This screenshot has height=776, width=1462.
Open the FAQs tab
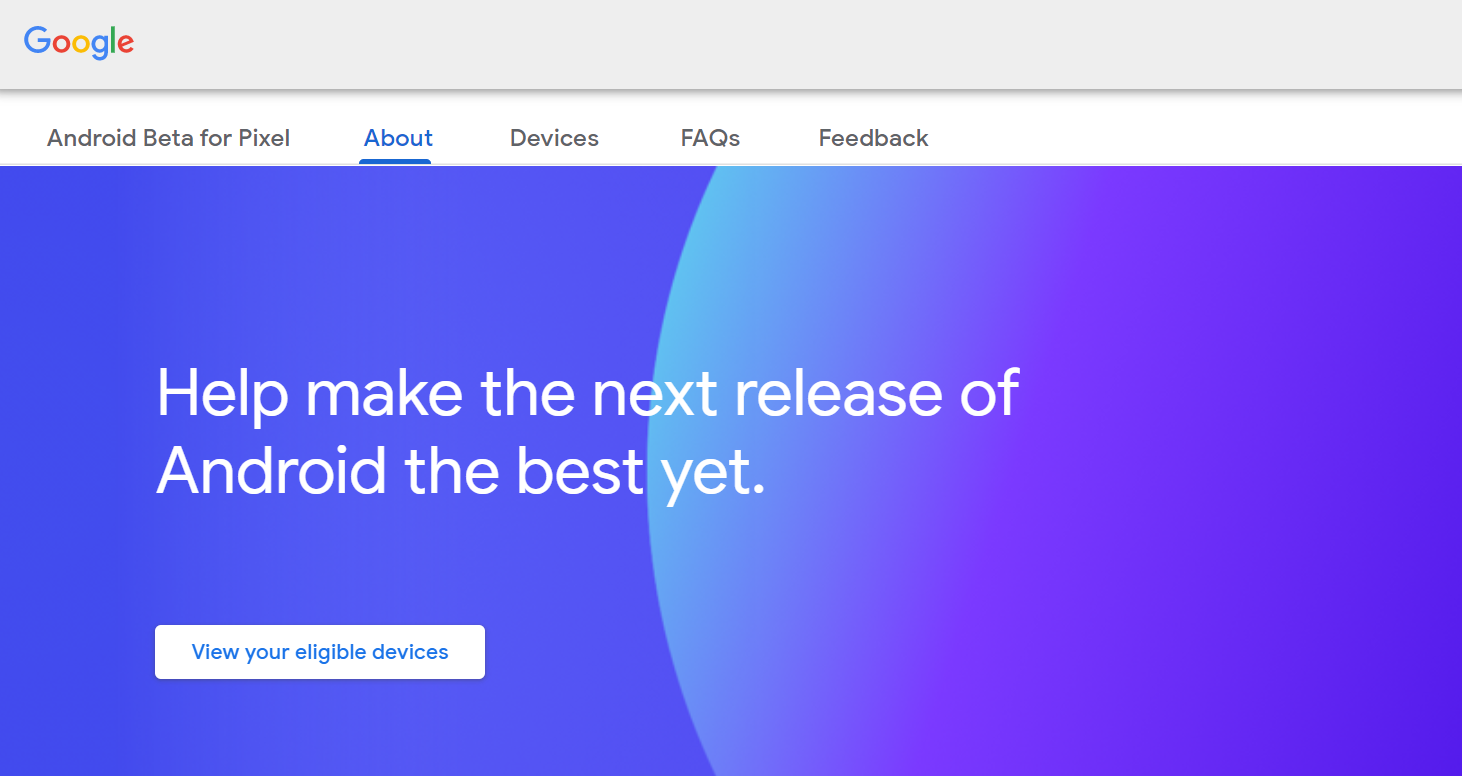pyautogui.click(x=710, y=138)
